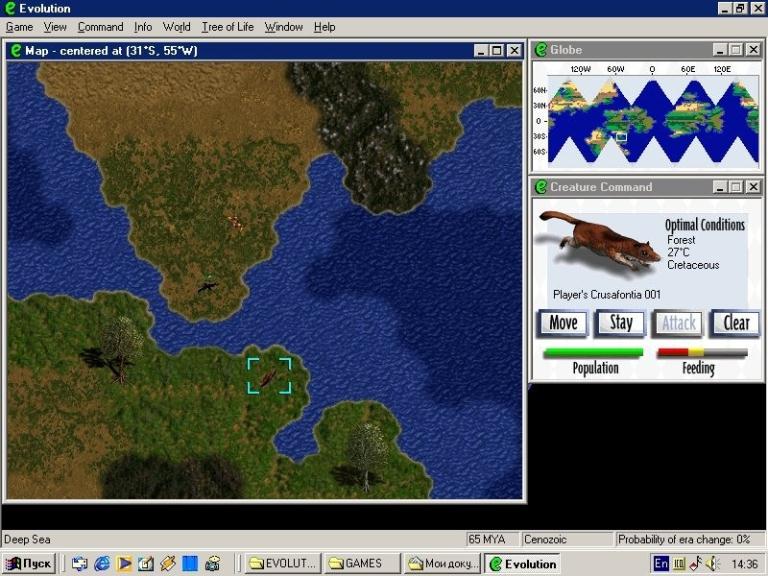768x576 pixels.
Task: Open the Game menu
Action: click(x=19, y=27)
